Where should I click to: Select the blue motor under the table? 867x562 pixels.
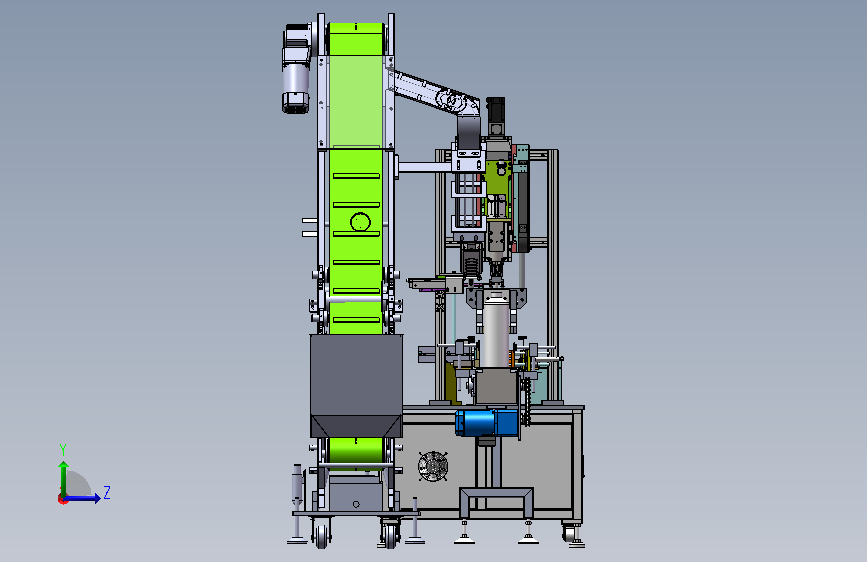pos(487,423)
